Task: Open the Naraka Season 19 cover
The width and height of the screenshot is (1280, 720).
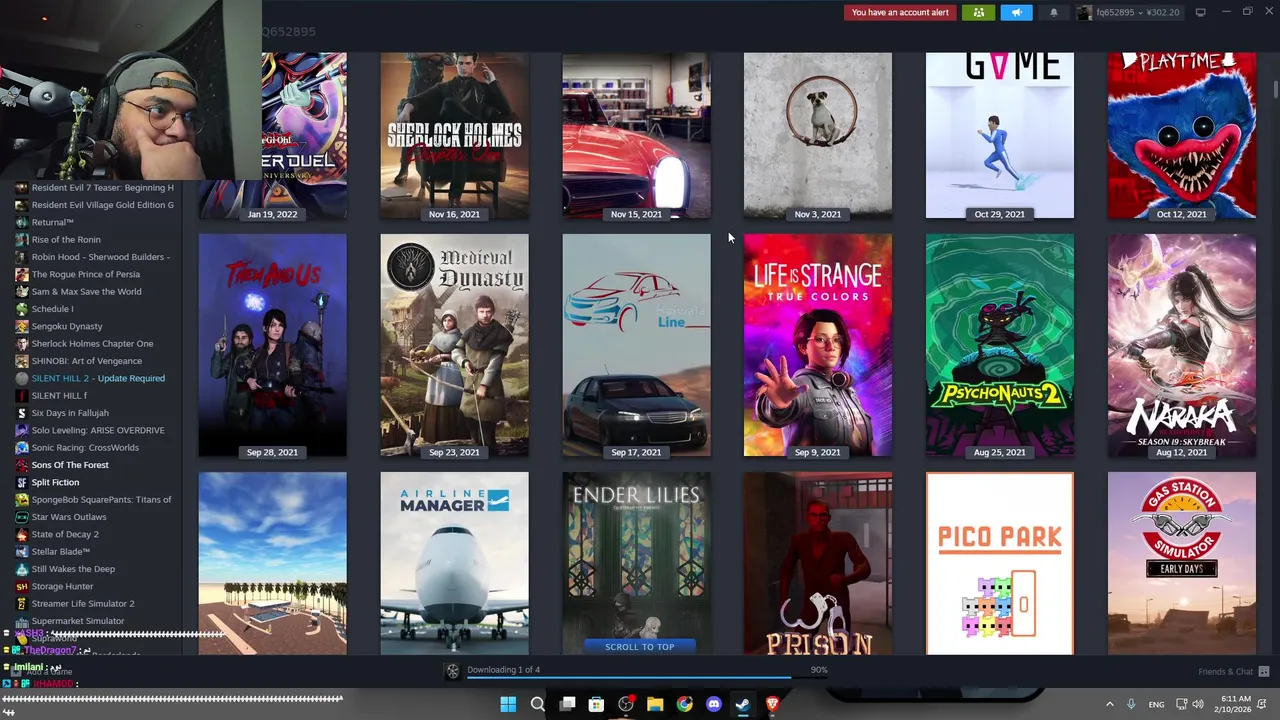Action: tap(1181, 345)
